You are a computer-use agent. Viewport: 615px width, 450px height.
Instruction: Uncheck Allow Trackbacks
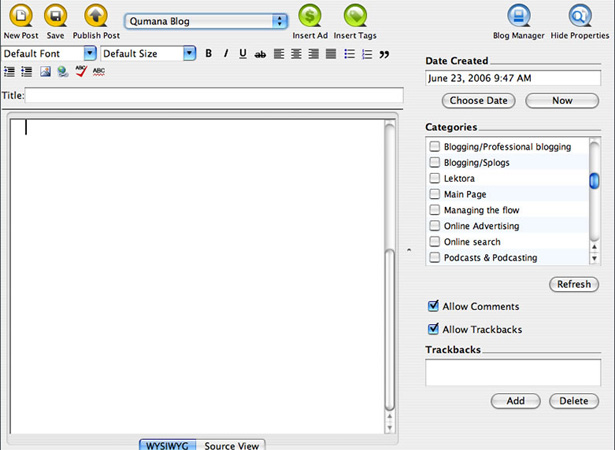click(x=433, y=328)
